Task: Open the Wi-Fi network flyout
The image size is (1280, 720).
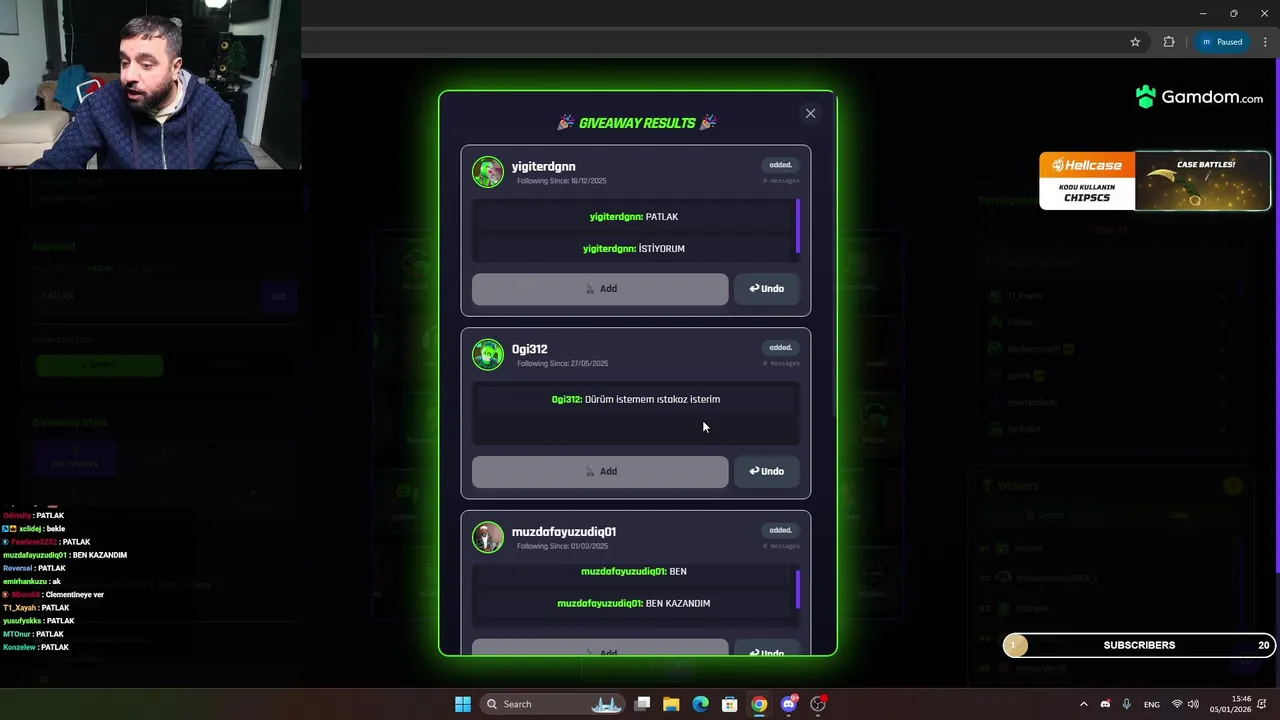Action: pyautogui.click(x=1177, y=704)
